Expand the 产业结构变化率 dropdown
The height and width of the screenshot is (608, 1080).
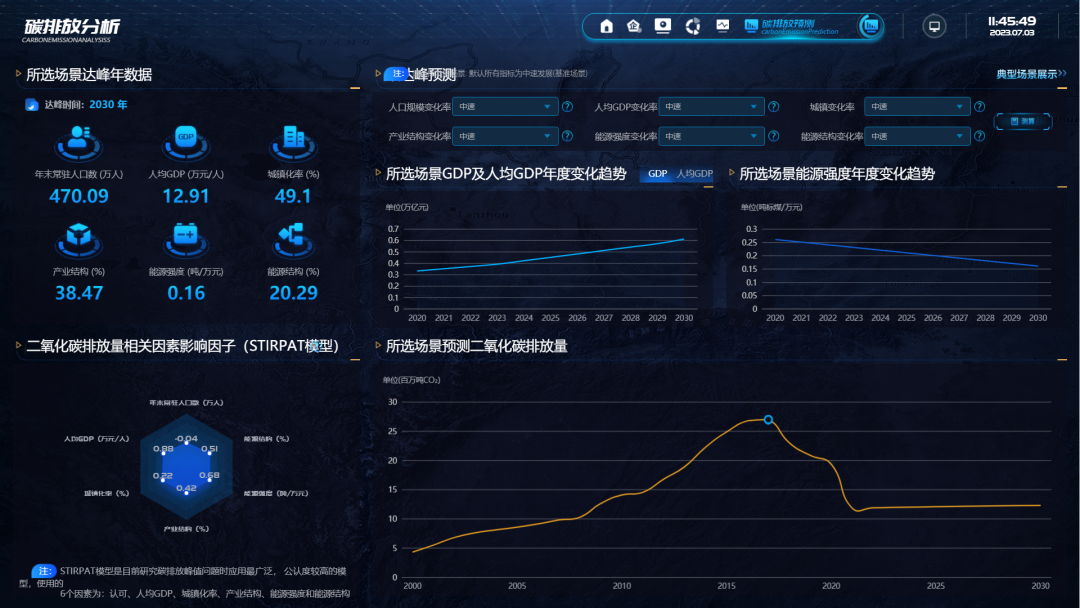point(505,137)
